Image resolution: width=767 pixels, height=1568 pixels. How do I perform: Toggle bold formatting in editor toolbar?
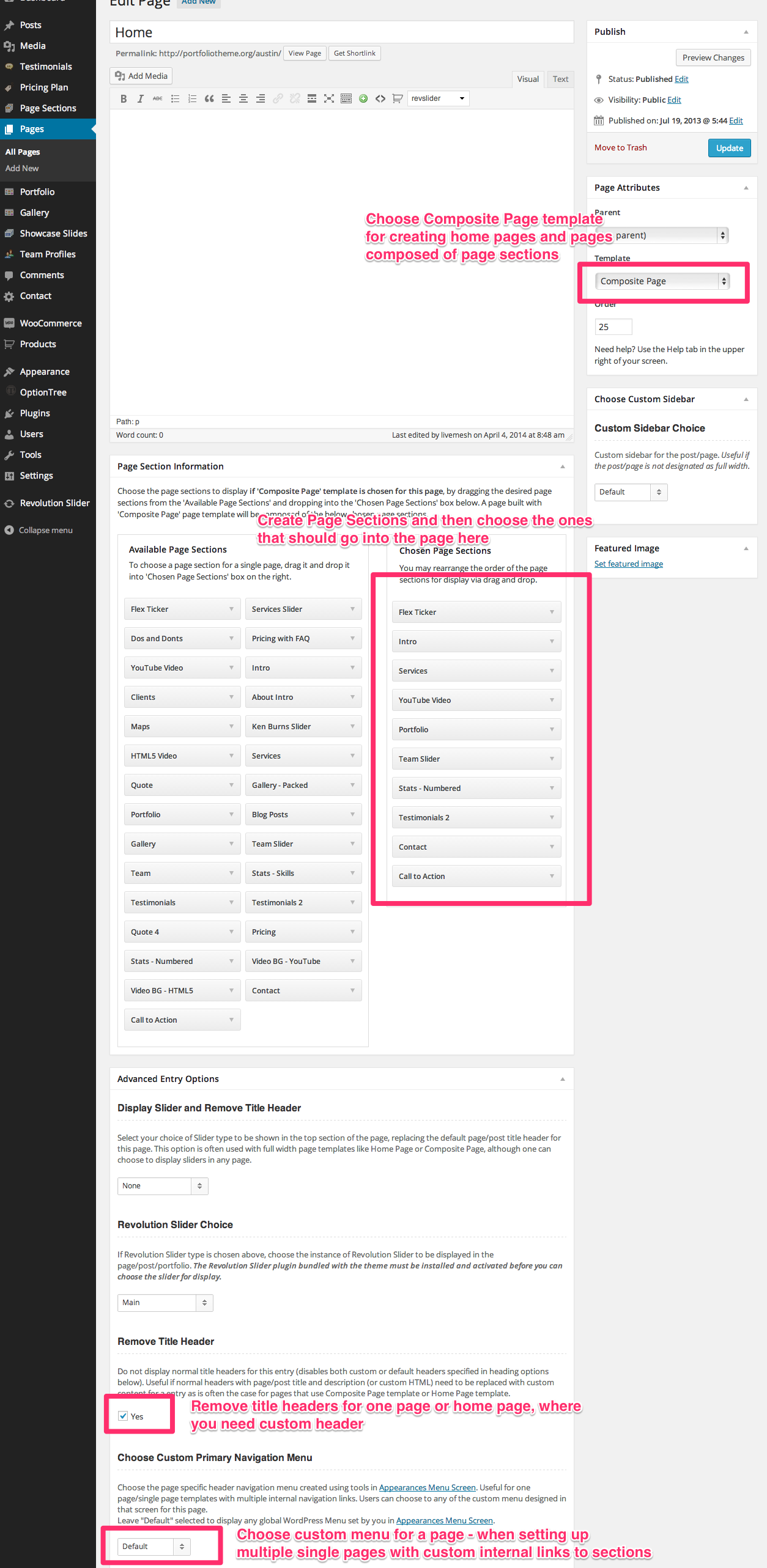[124, 98]
